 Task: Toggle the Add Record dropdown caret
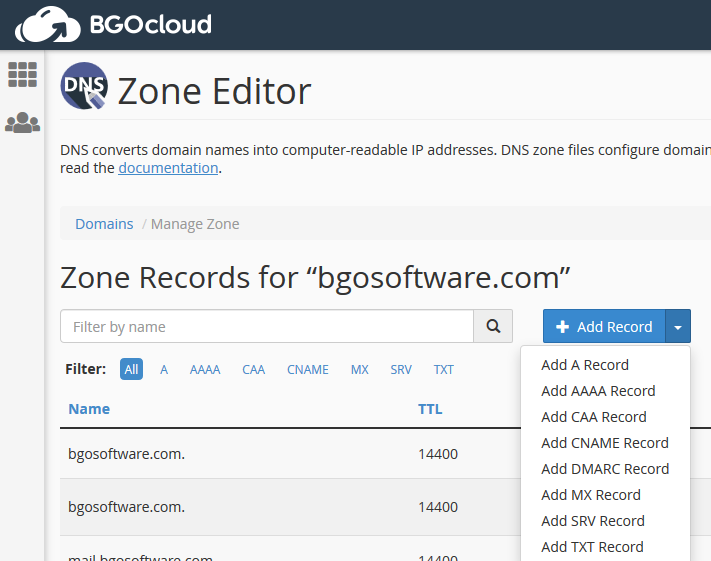tap(678, 326)
